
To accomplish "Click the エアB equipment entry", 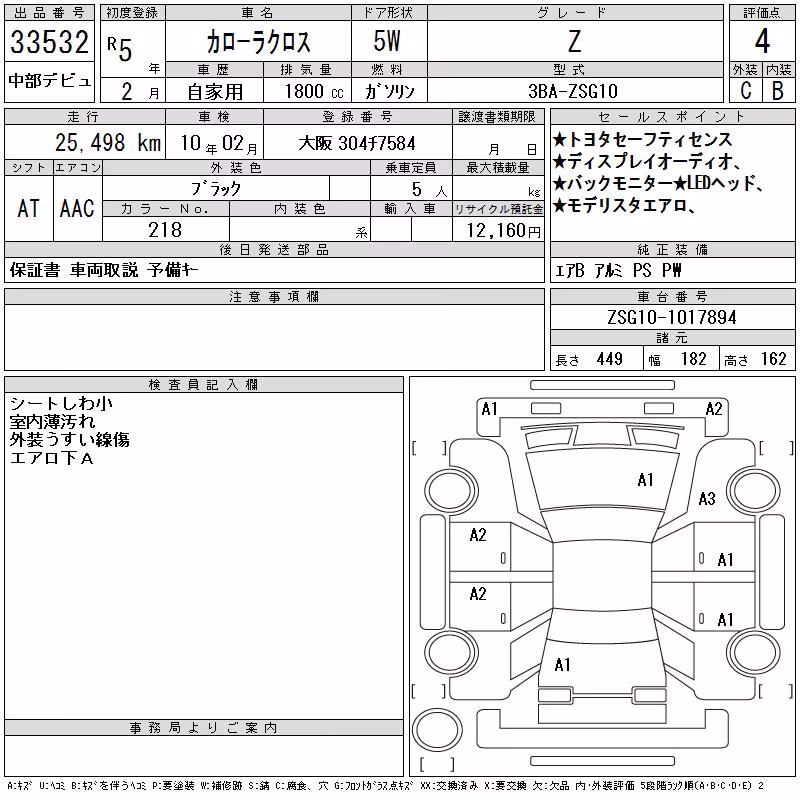I will pos(569,271).
